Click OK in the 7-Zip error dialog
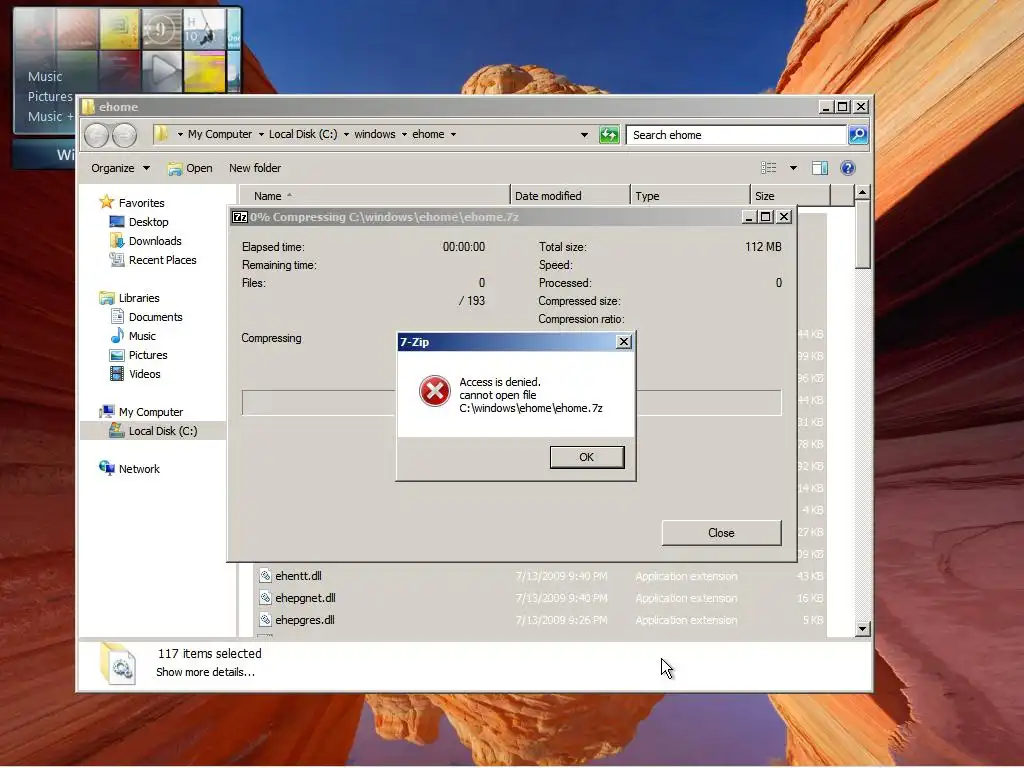 pyautogui.click(x=586, y=457)
